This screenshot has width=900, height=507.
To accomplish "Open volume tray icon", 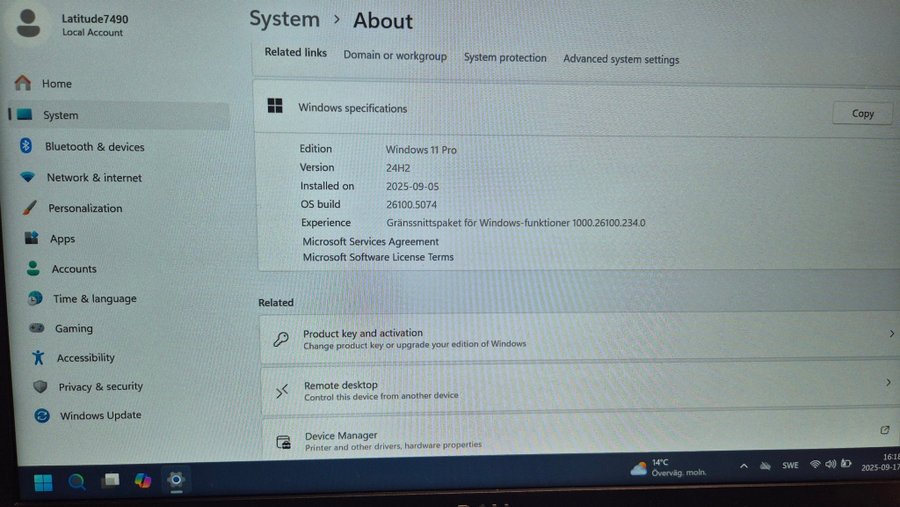I will click(831, 463).
